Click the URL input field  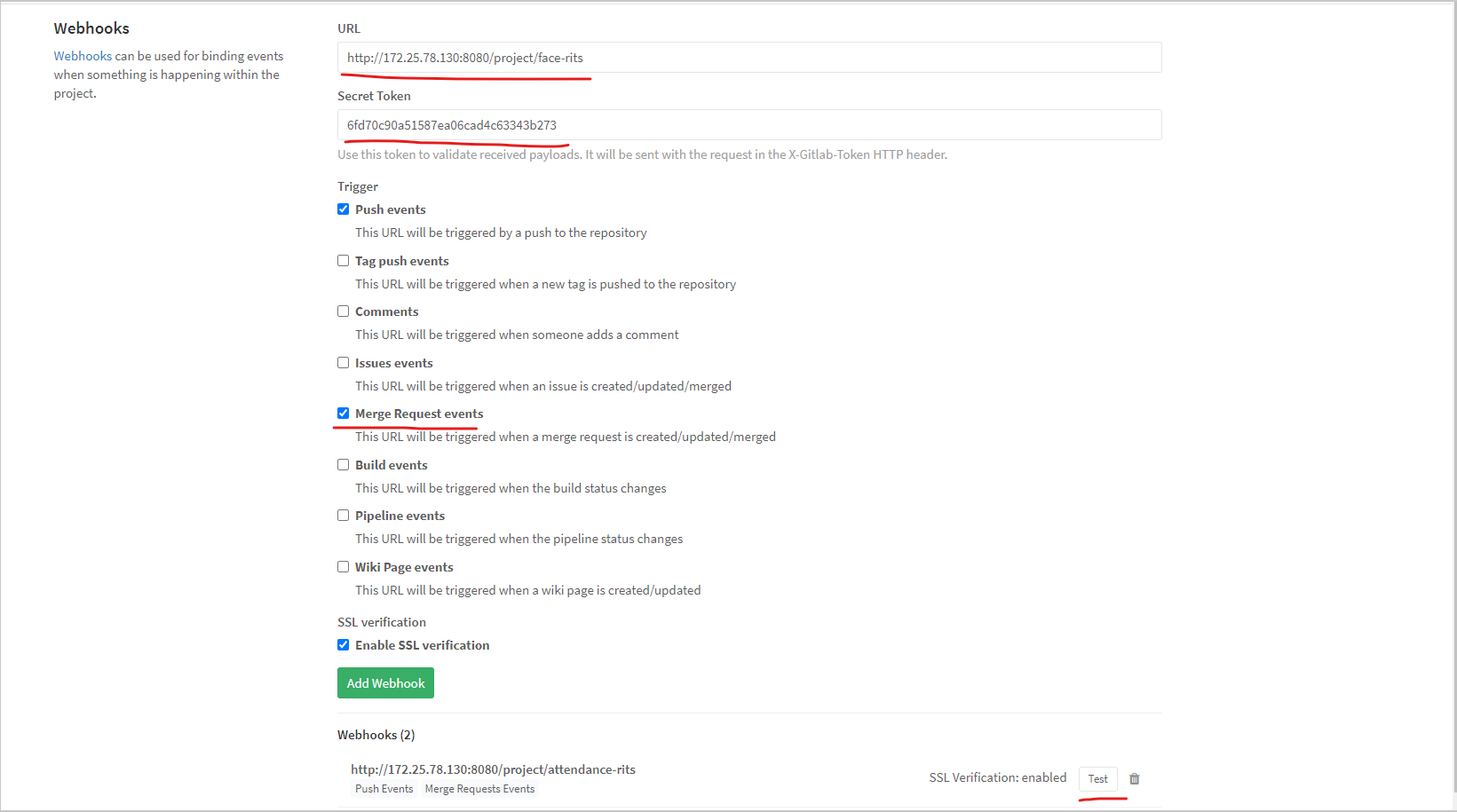pyautogui.click(x=749, y=58)
